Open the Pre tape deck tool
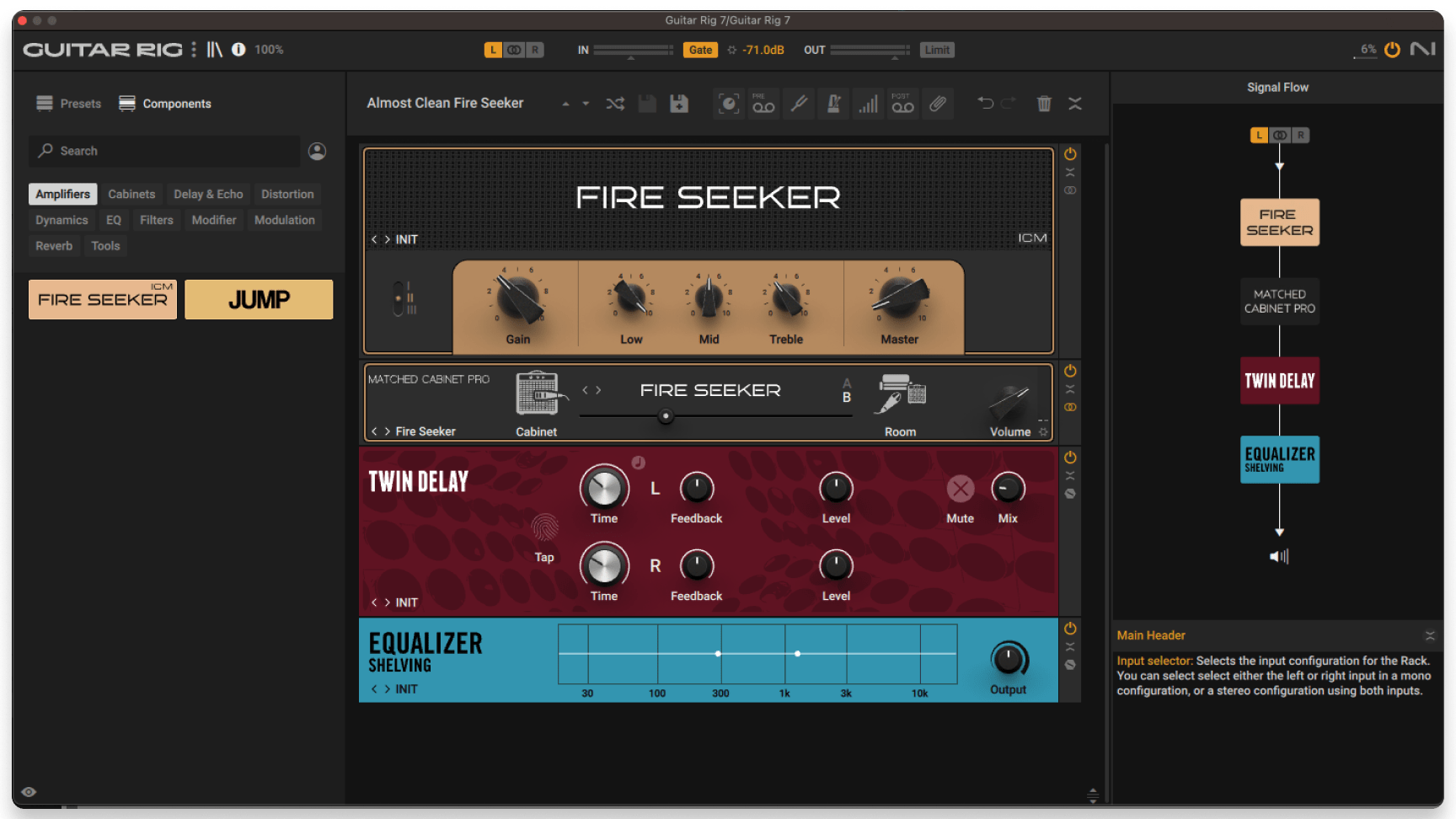 click(x=763, y=104)
